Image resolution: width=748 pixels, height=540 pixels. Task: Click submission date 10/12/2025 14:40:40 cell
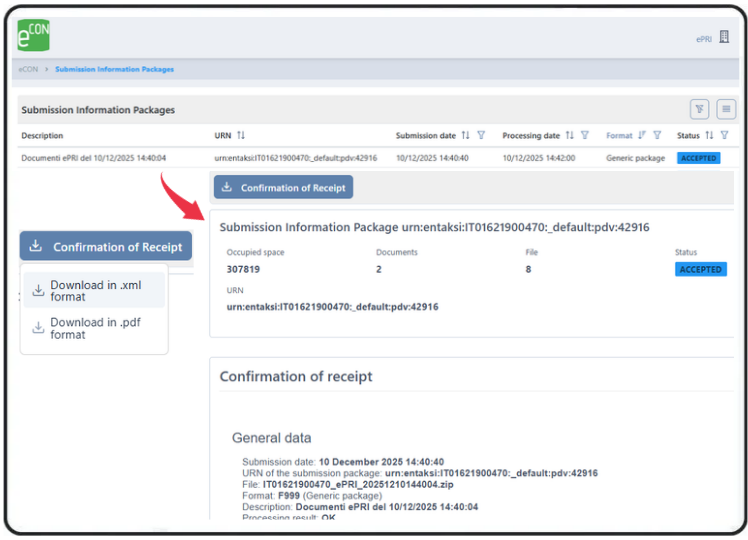432,158
